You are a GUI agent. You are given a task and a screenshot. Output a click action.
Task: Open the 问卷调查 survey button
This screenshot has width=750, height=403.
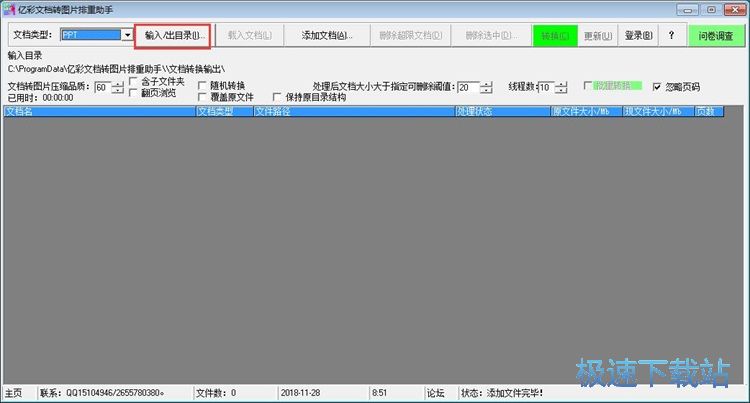pyautogui.click(x=716, y=36)
